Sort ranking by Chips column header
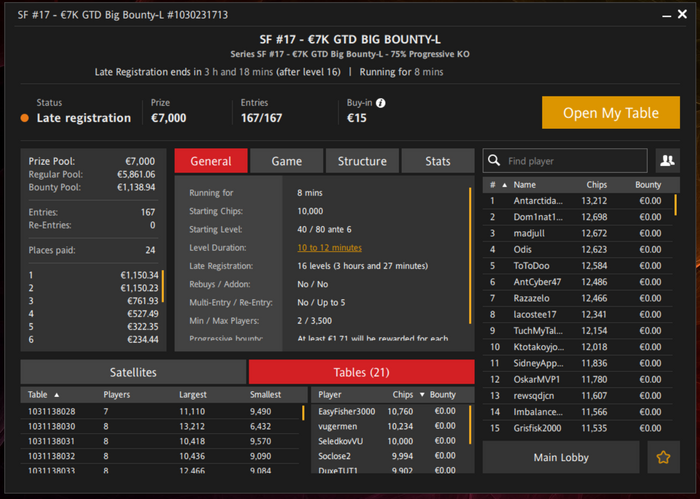The image size is (700, 499). coord(596,185)
